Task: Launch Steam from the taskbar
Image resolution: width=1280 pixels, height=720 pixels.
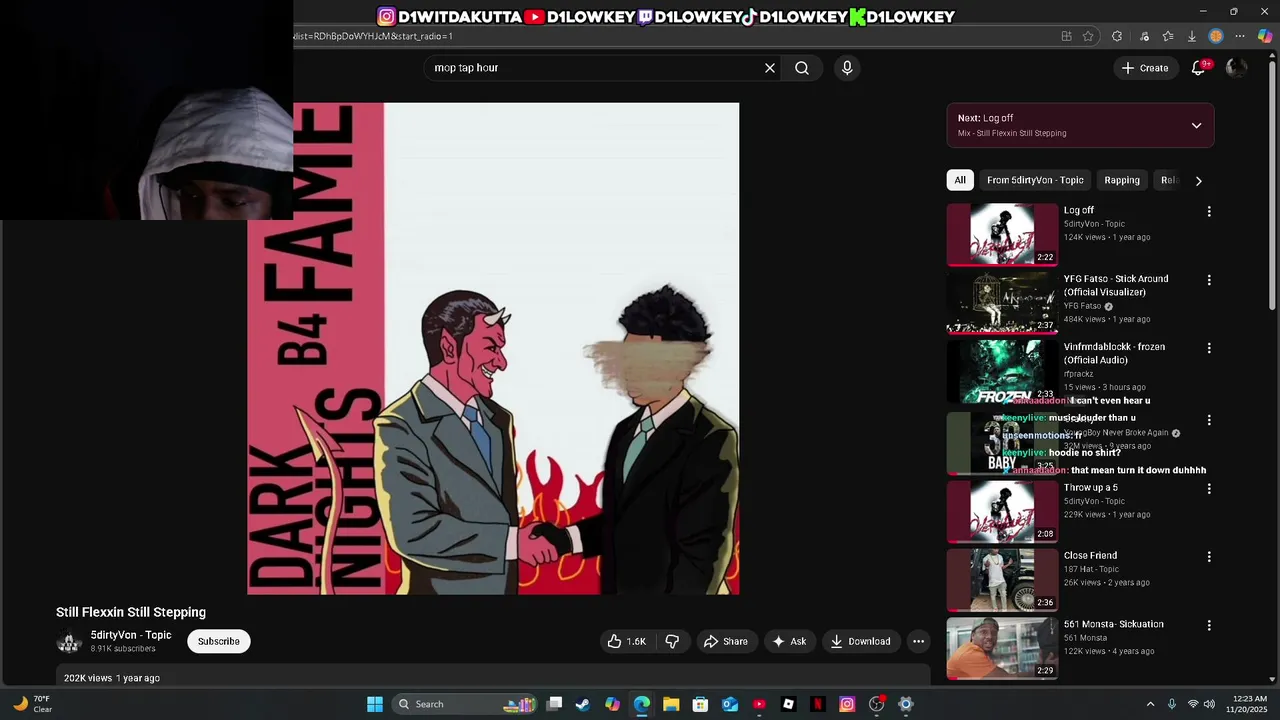Action: pos(583,704)
